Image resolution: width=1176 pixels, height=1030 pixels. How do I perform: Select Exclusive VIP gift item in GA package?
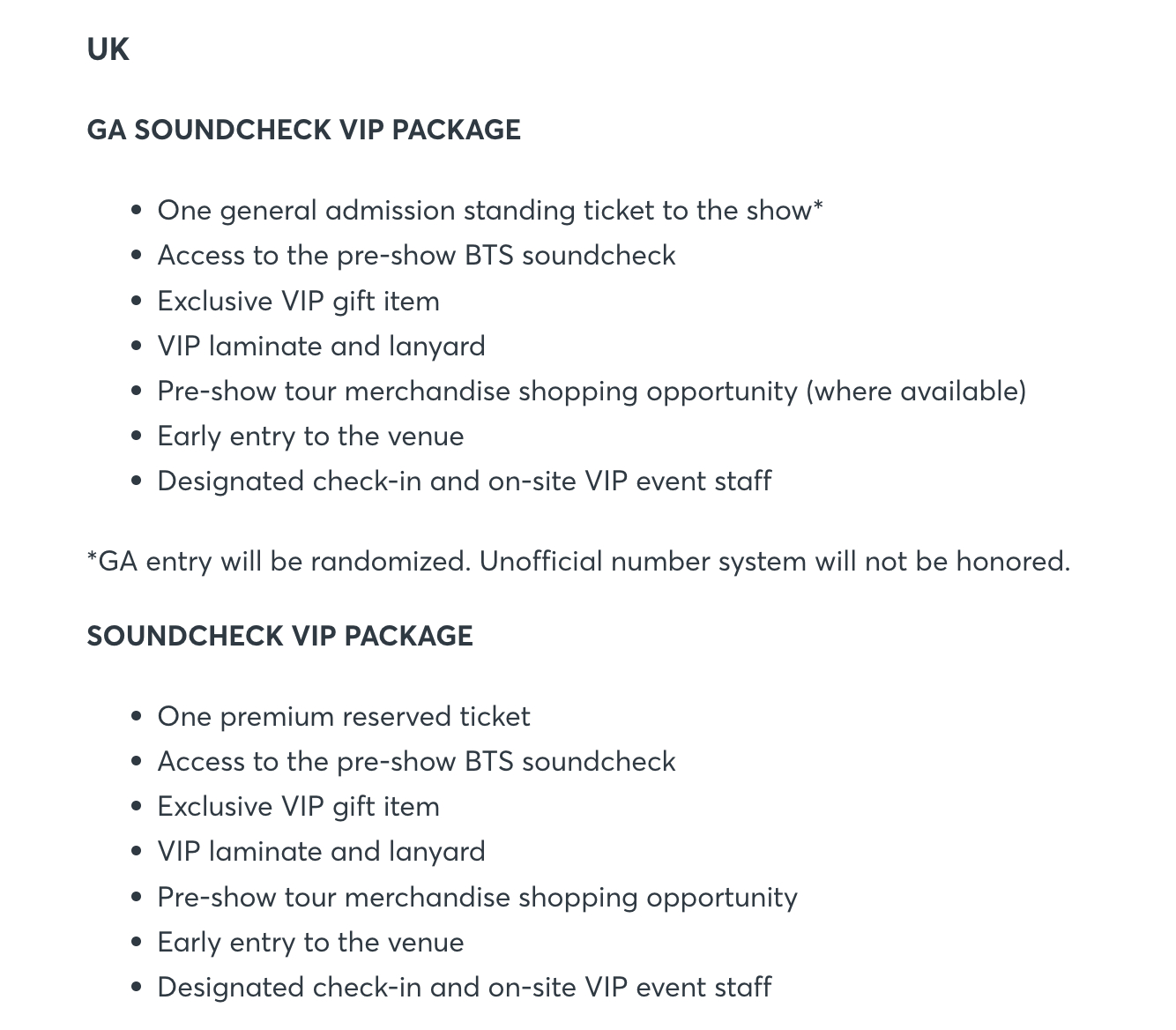tap(298, 302)
